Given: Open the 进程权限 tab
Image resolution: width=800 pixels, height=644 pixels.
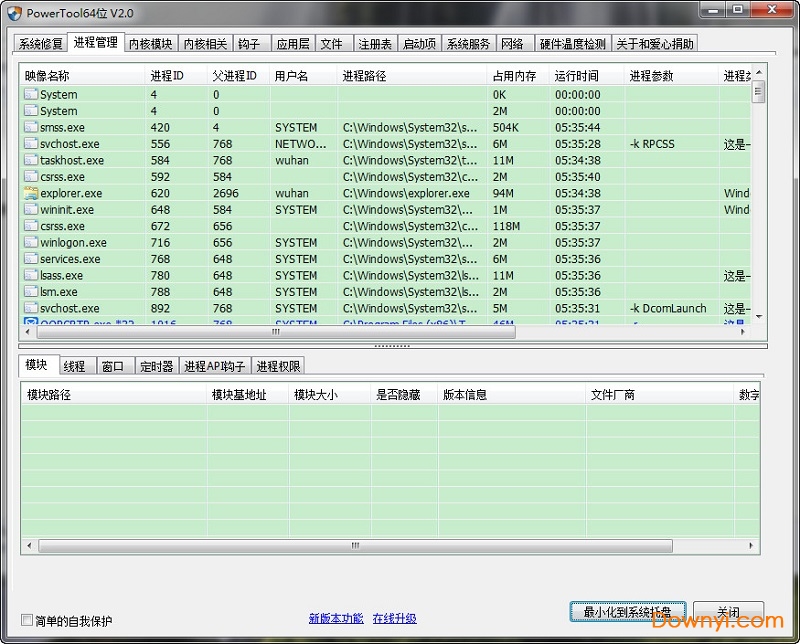Looking at the screenshot, I should click(x=278, y=364).
